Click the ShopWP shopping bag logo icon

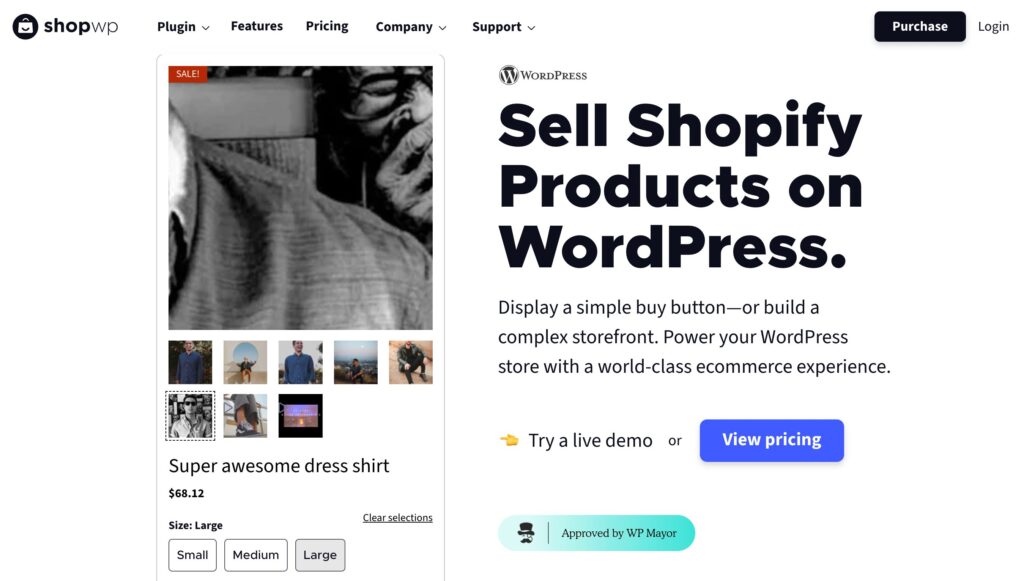[26, 26]
